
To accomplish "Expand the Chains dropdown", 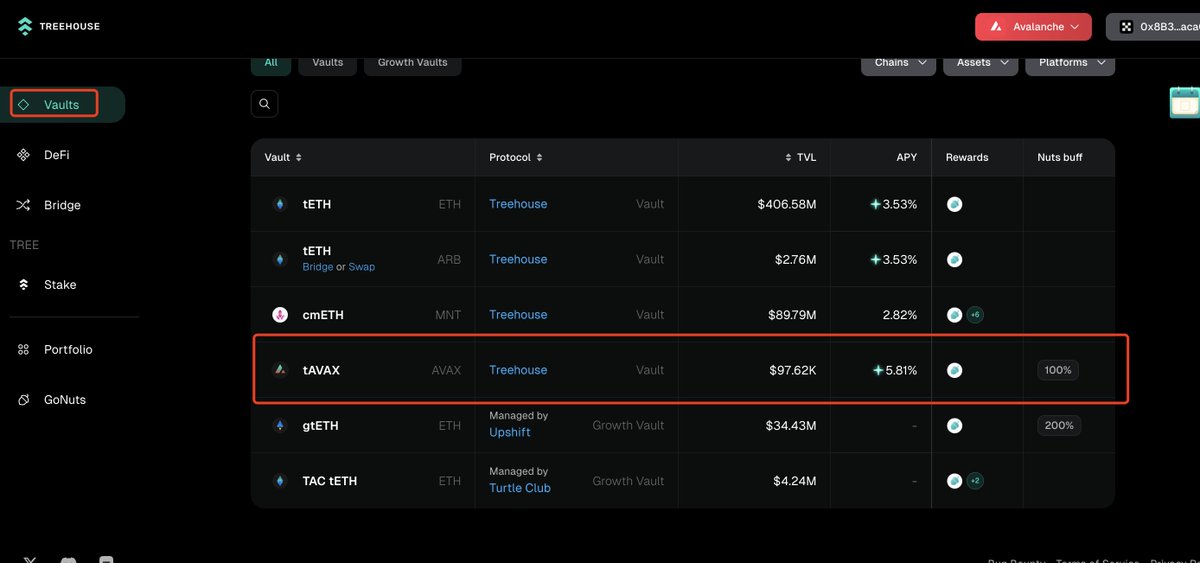I will tap(898, 62).
